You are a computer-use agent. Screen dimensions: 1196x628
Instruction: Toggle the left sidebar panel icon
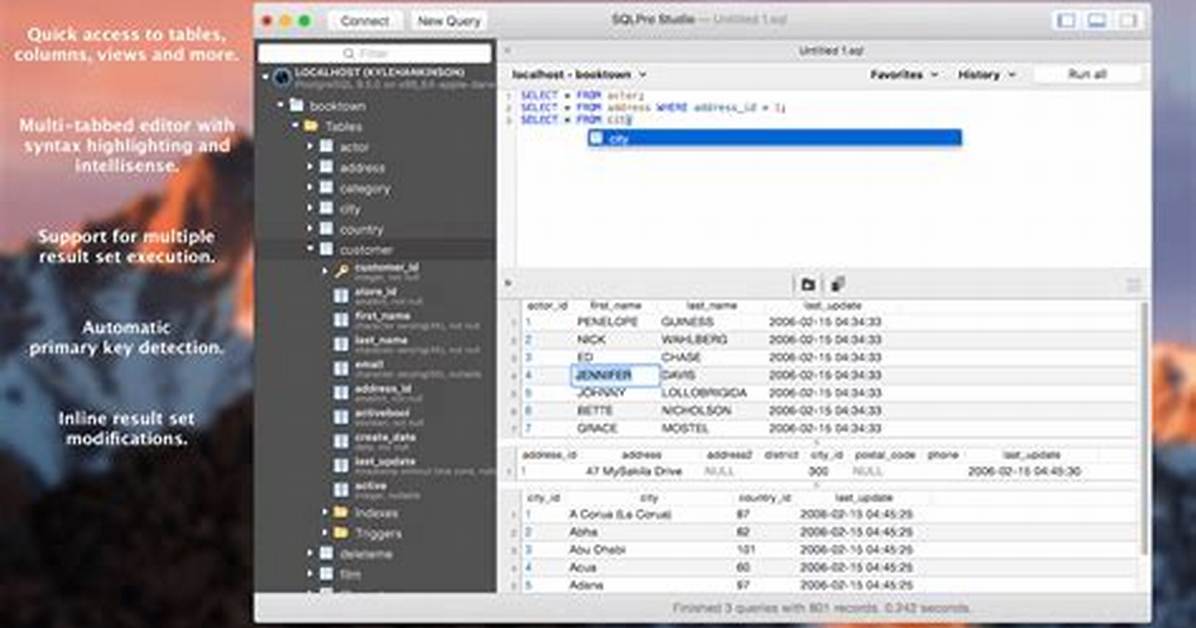1066,21
